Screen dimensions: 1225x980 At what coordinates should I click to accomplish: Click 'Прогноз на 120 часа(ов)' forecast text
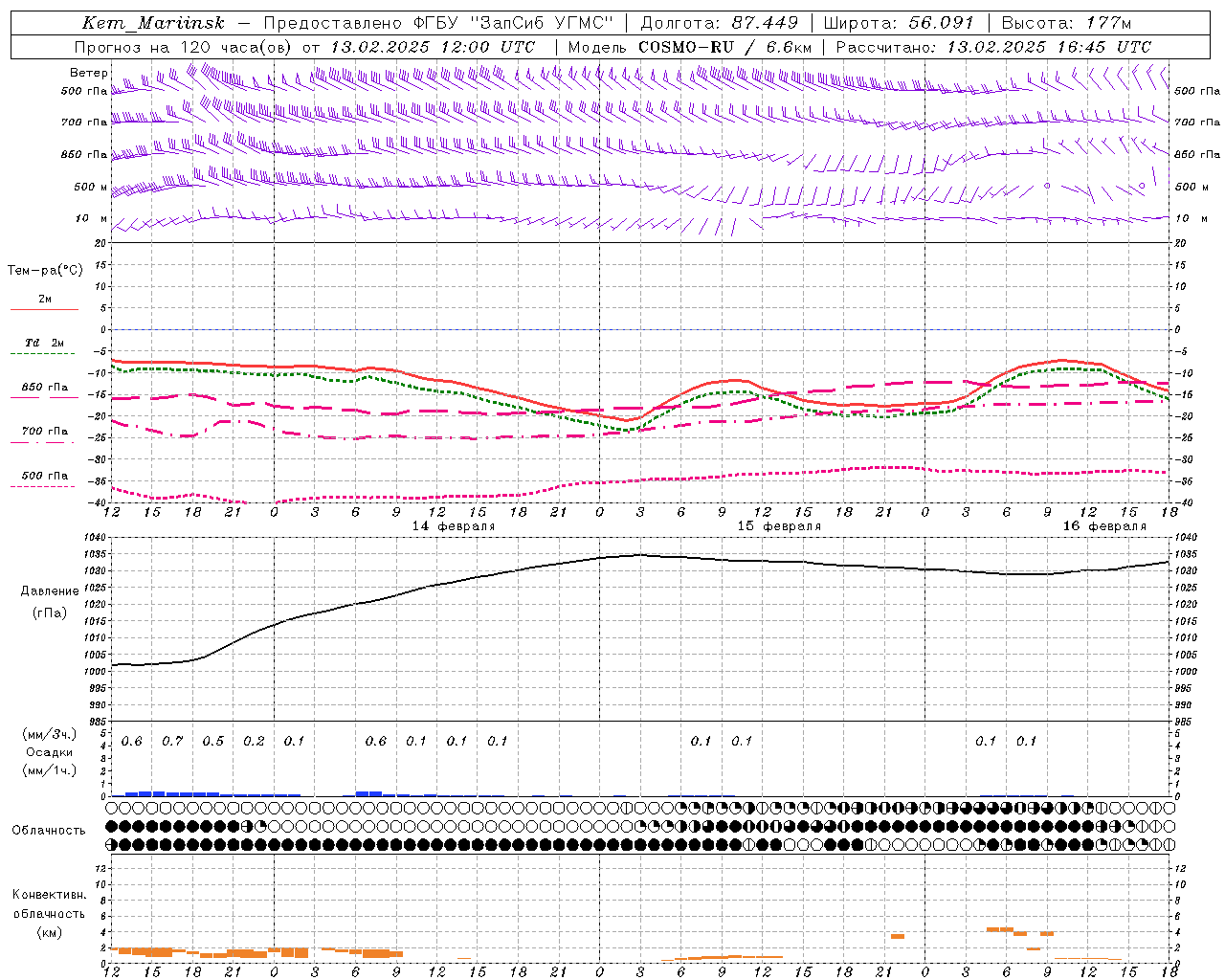(184, 47)
